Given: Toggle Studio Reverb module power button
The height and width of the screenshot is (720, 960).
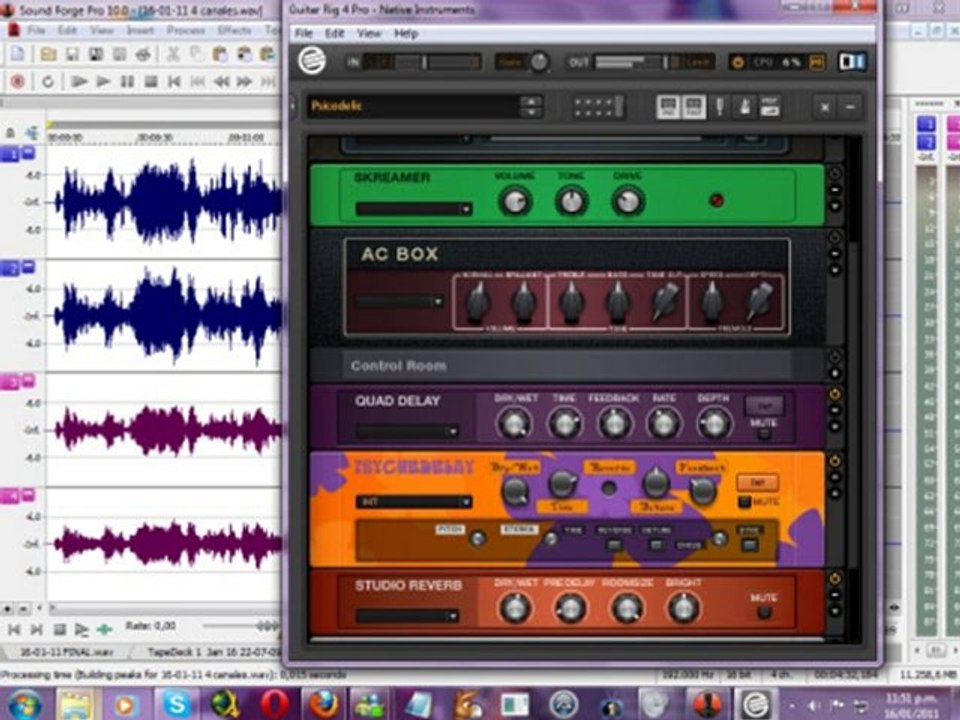Looking at the screenshot, I should [x=834, y=579].
